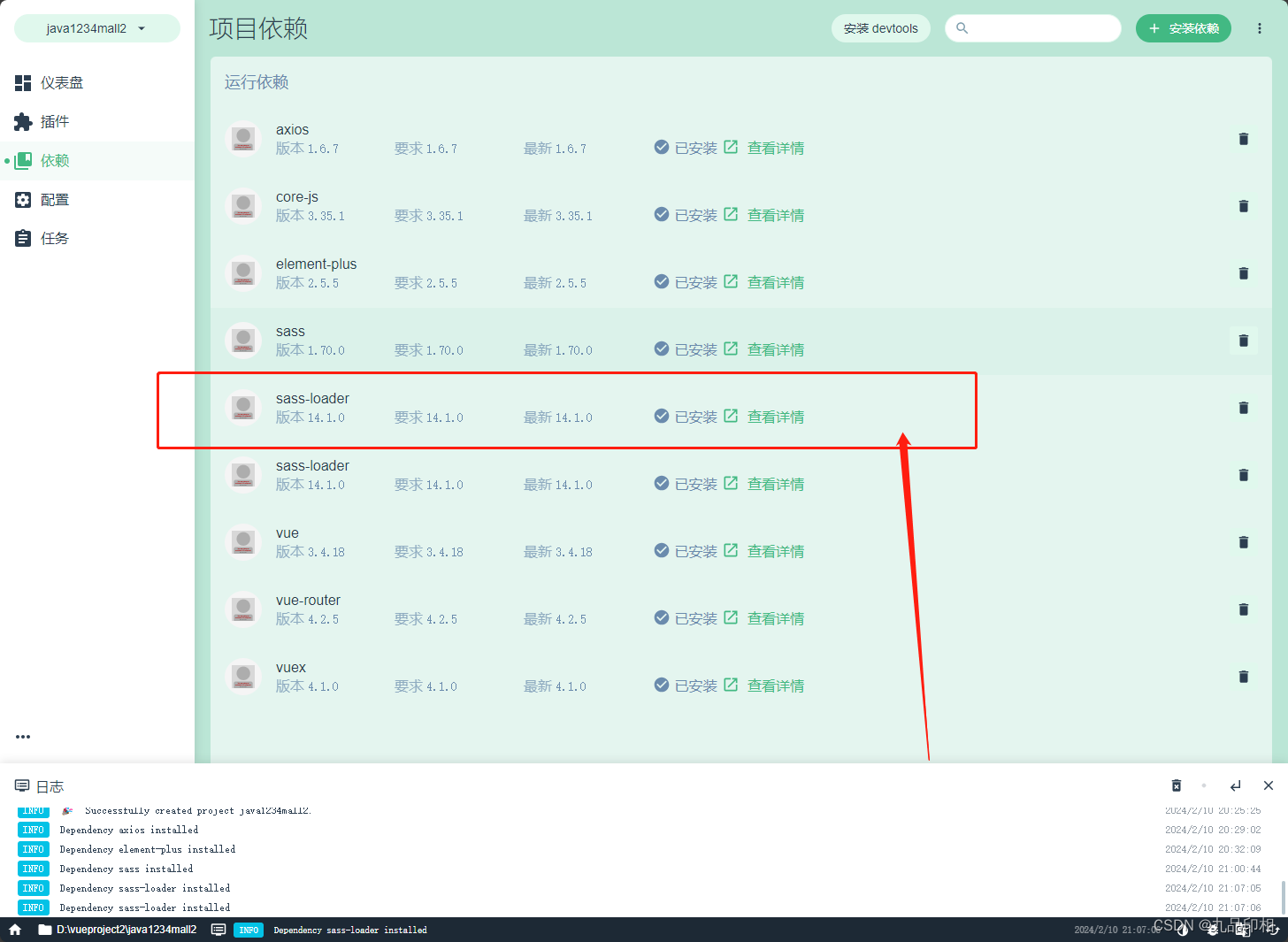Delete the core-js dependency via trash icon
This screenshot has height=942, width=1288.
tap(1244, 206)
